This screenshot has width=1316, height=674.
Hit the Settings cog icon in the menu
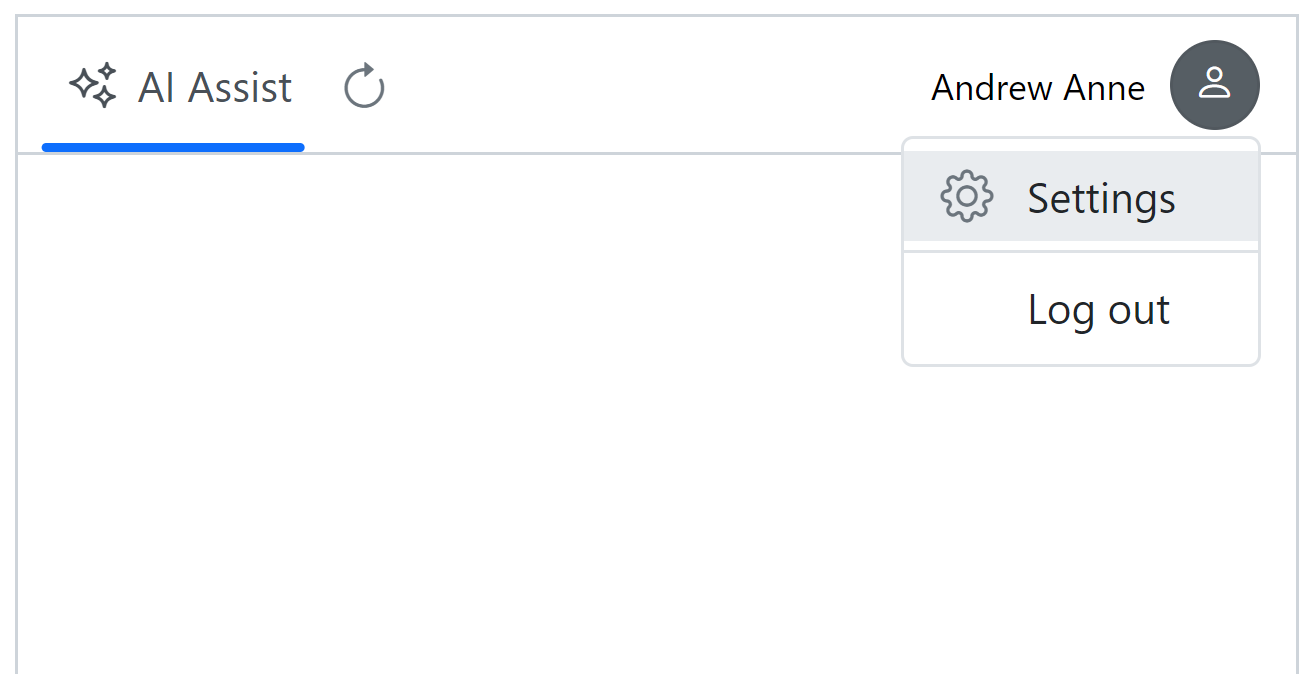tap(966, 197)
